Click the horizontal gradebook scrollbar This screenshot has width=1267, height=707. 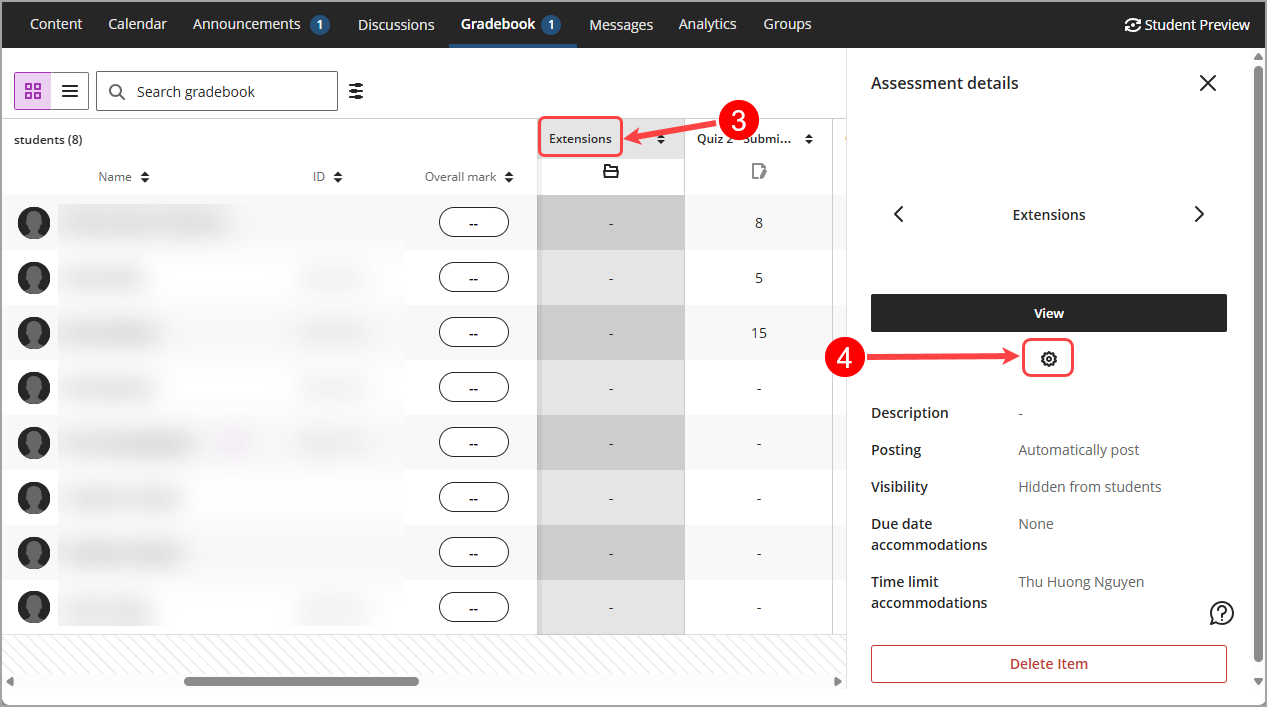click(301, 682)
